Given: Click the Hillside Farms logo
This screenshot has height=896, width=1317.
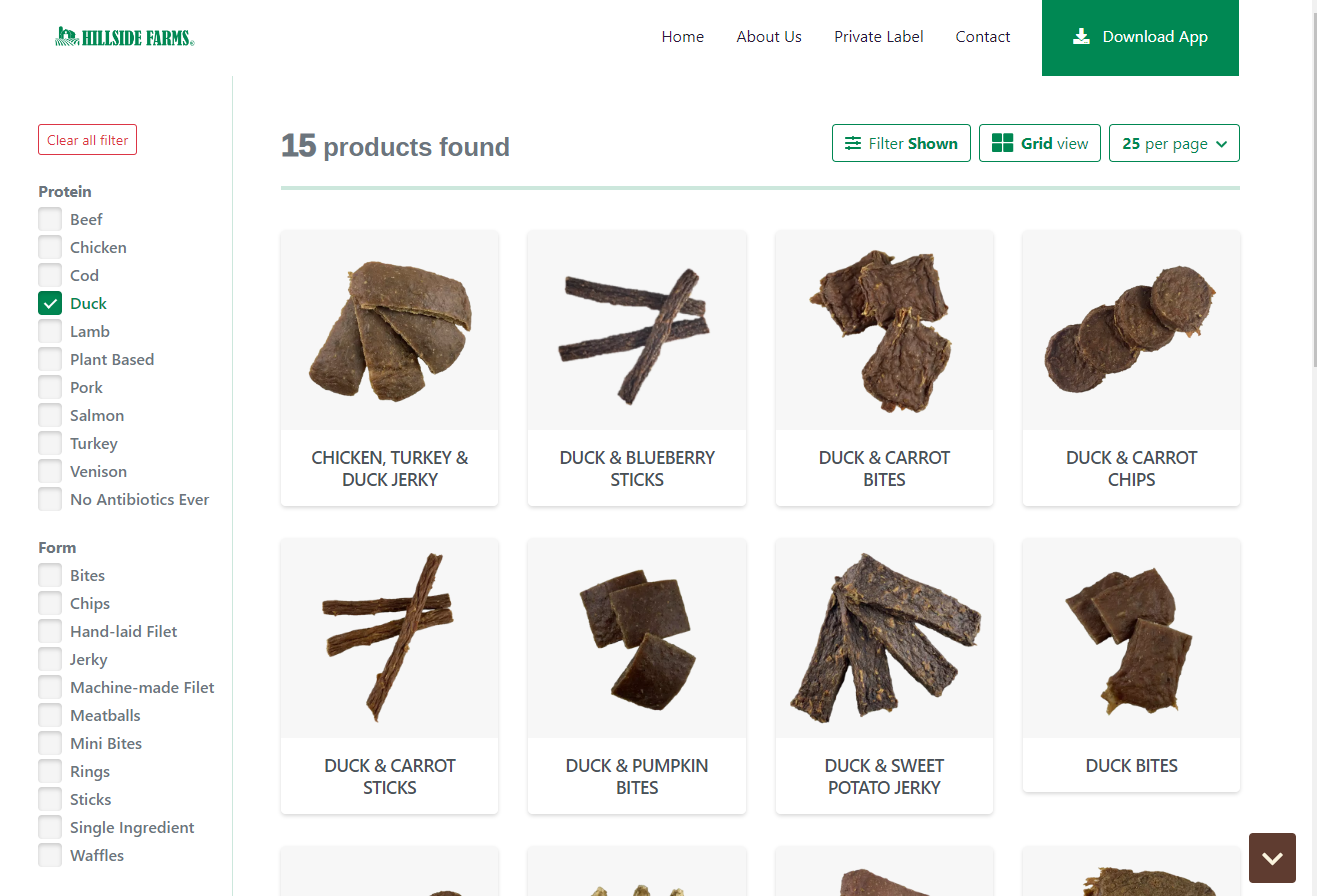Looking at the screenshot, I should point(125,37).
